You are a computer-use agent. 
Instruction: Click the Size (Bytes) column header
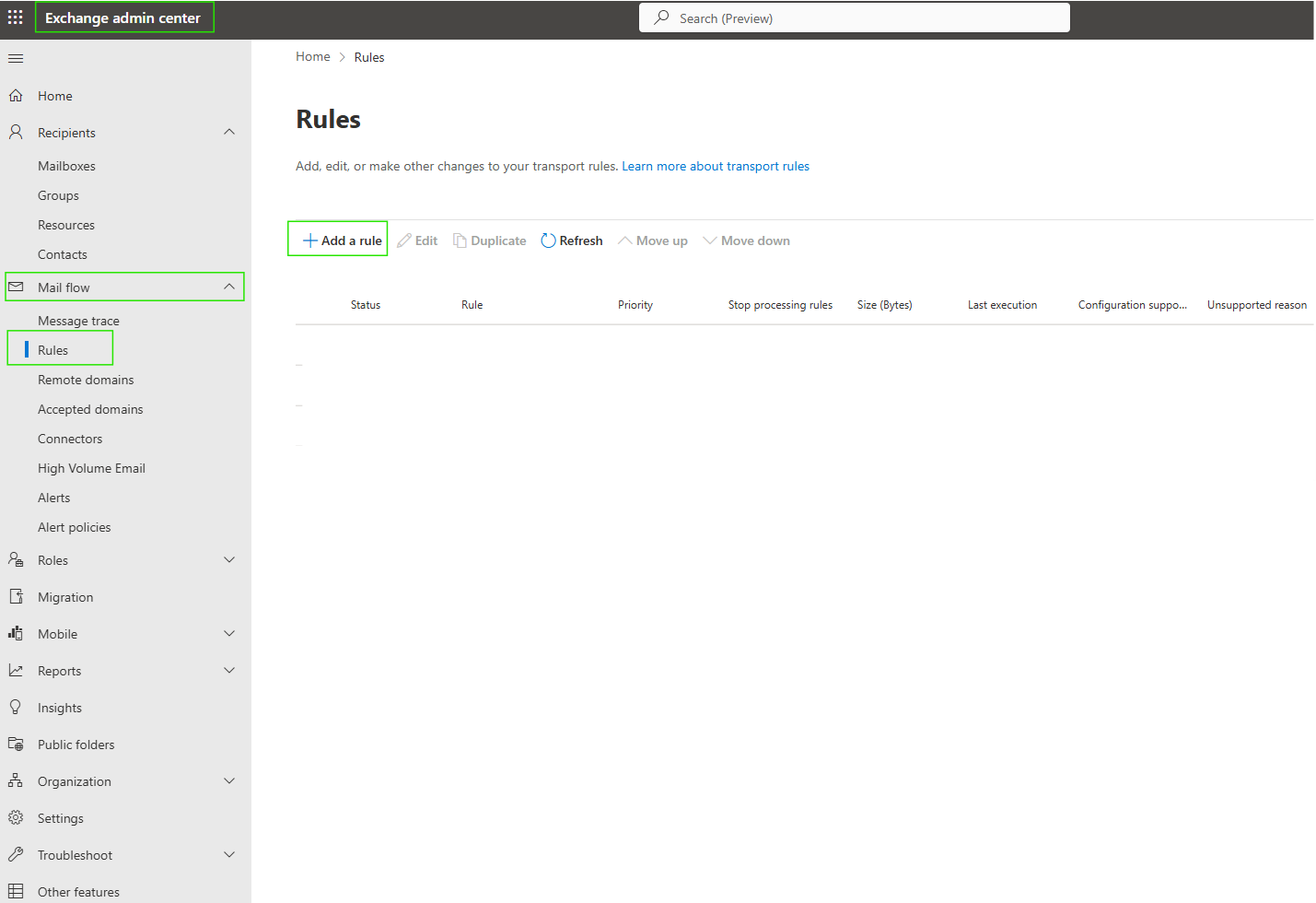(x=885, y=305)
